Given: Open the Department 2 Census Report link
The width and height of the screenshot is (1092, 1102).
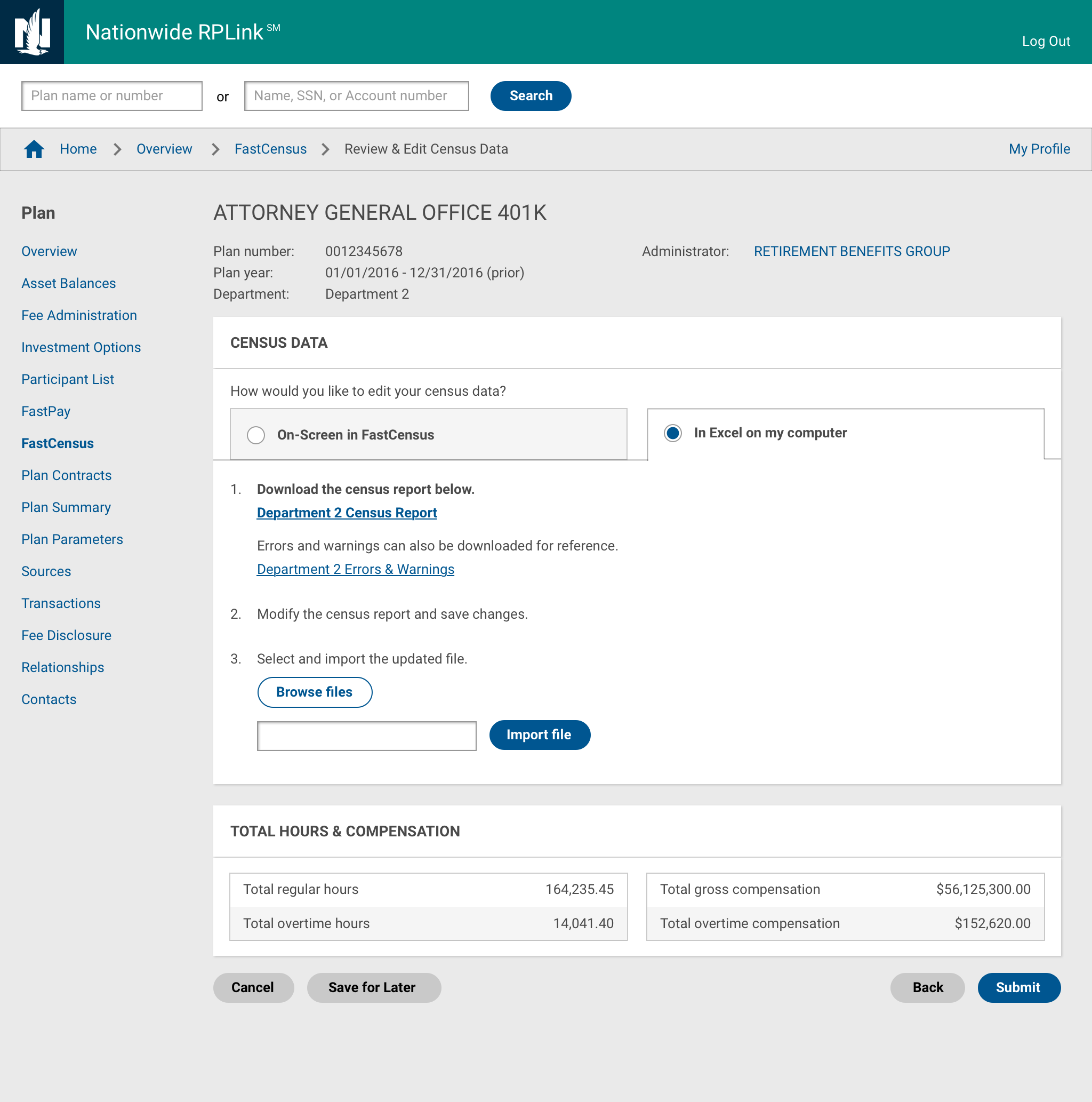Looking at the screenshot, I should point(347,513).
